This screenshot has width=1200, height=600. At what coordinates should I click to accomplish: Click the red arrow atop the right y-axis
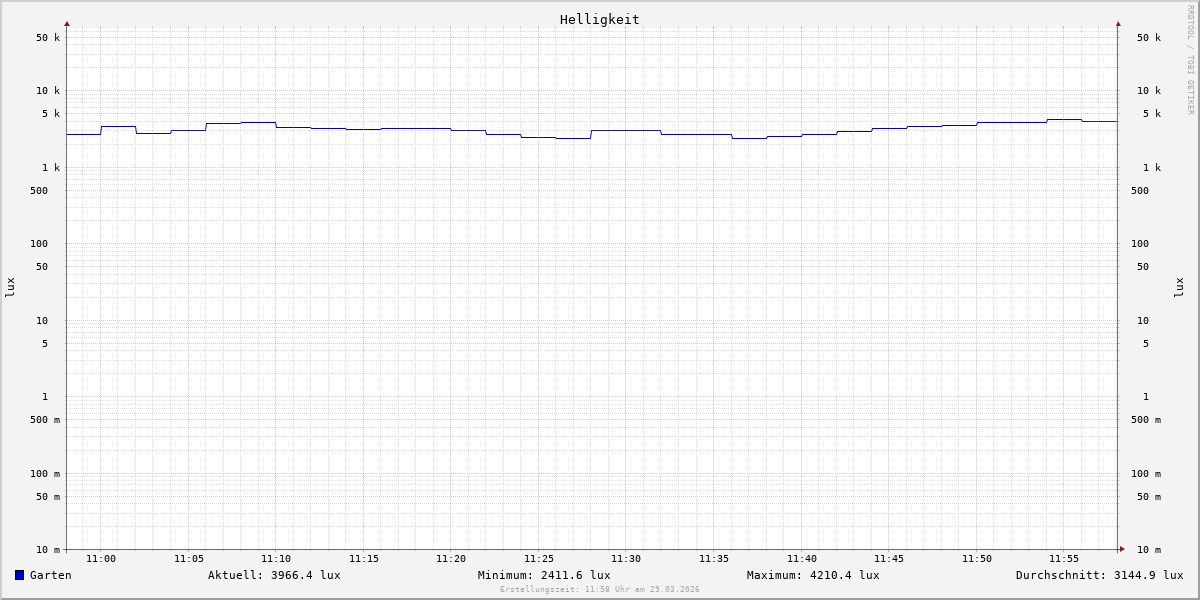[x=1118, y=23]
